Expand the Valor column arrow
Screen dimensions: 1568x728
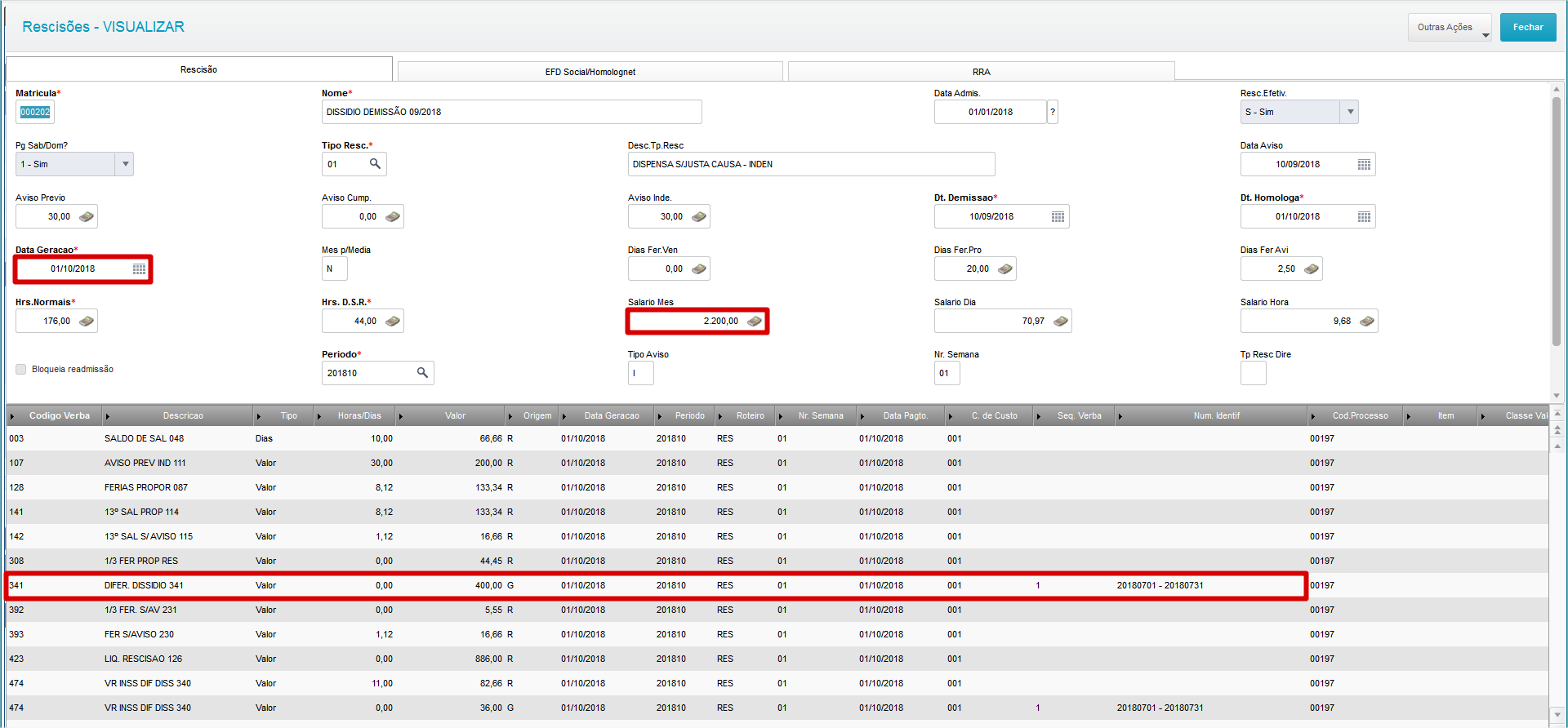click(x=400, y=417)
